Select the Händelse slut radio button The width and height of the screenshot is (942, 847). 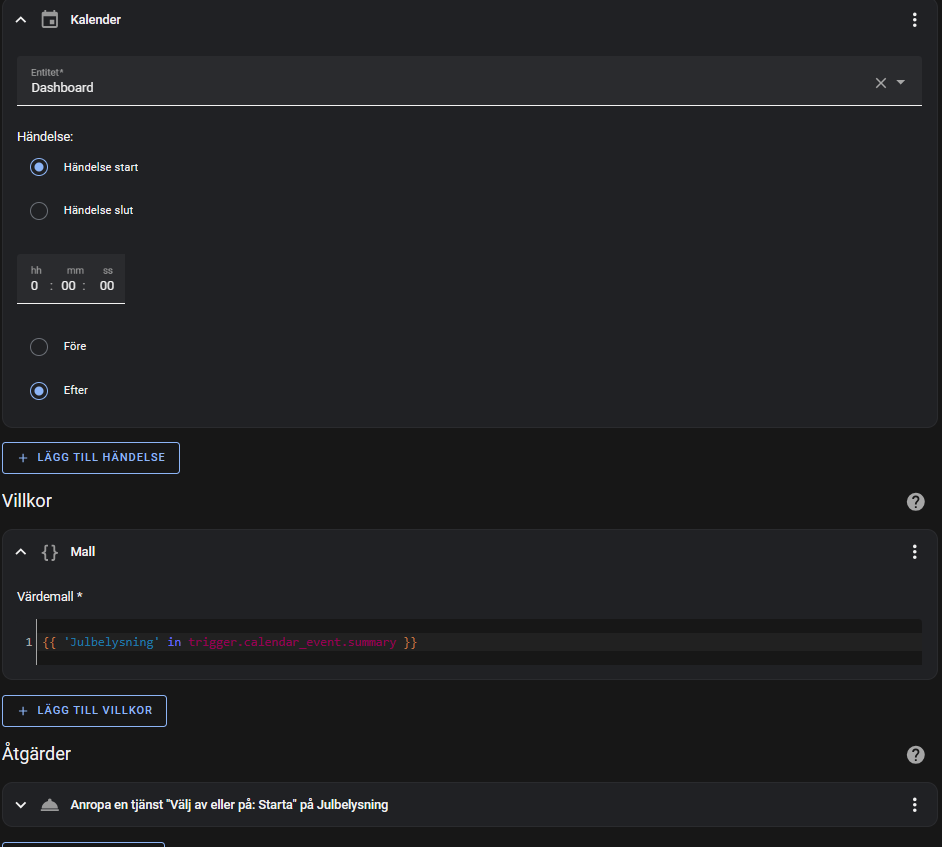click(39, 211)
